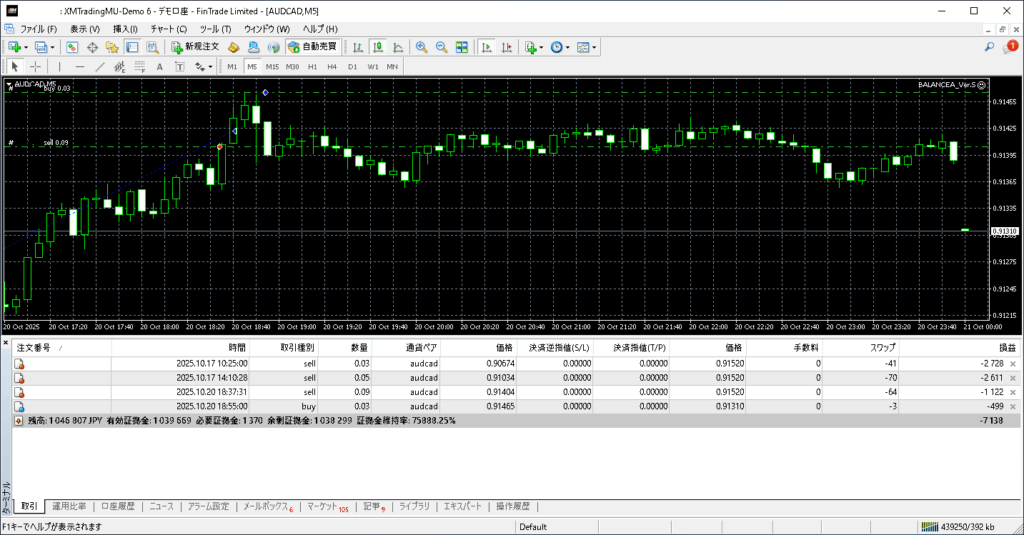Open the チャート (C) menu
The width and height of the screenshot is (1024, 535).
coord(168,29)
